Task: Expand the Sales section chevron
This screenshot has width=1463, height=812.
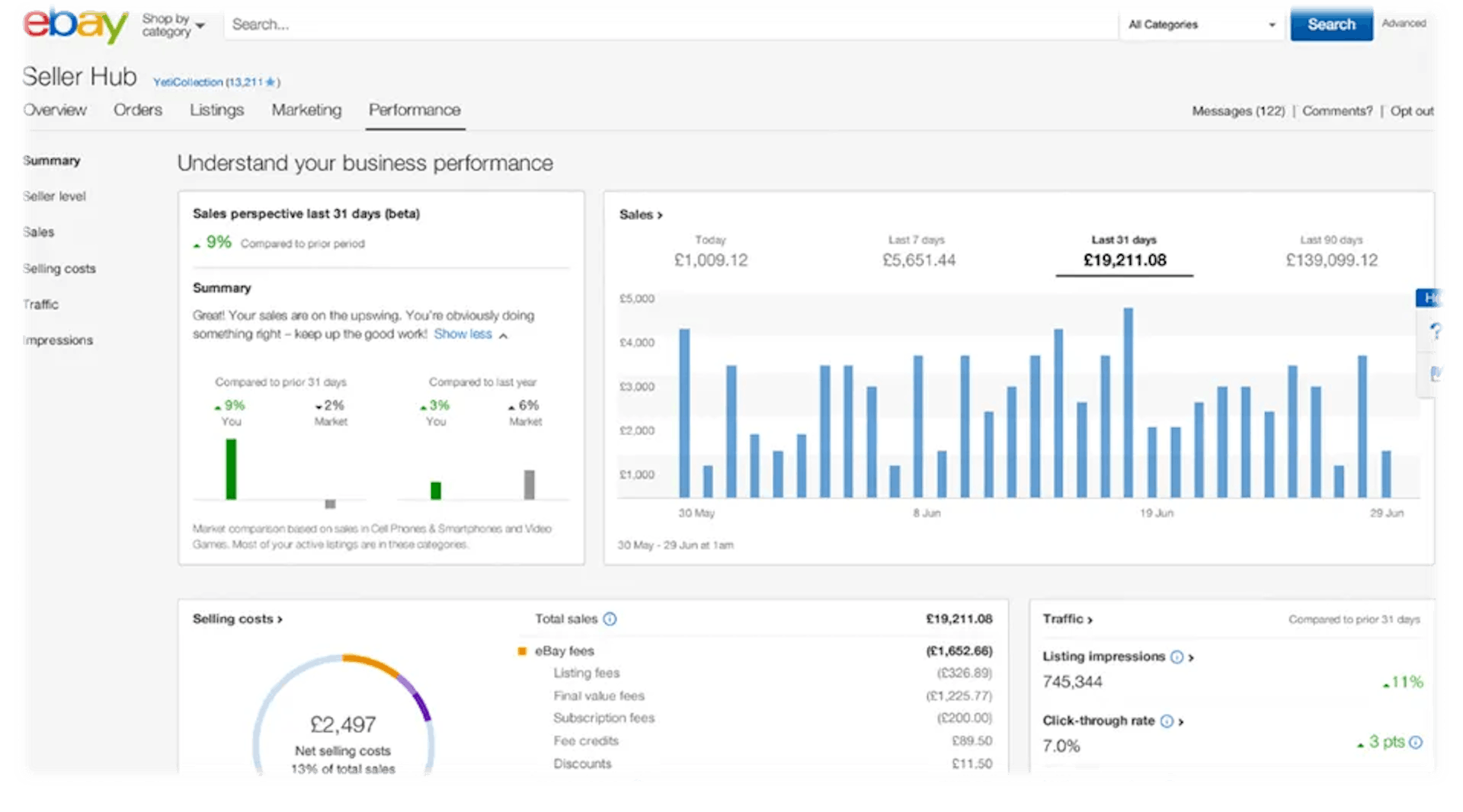Action: [660, 216]
